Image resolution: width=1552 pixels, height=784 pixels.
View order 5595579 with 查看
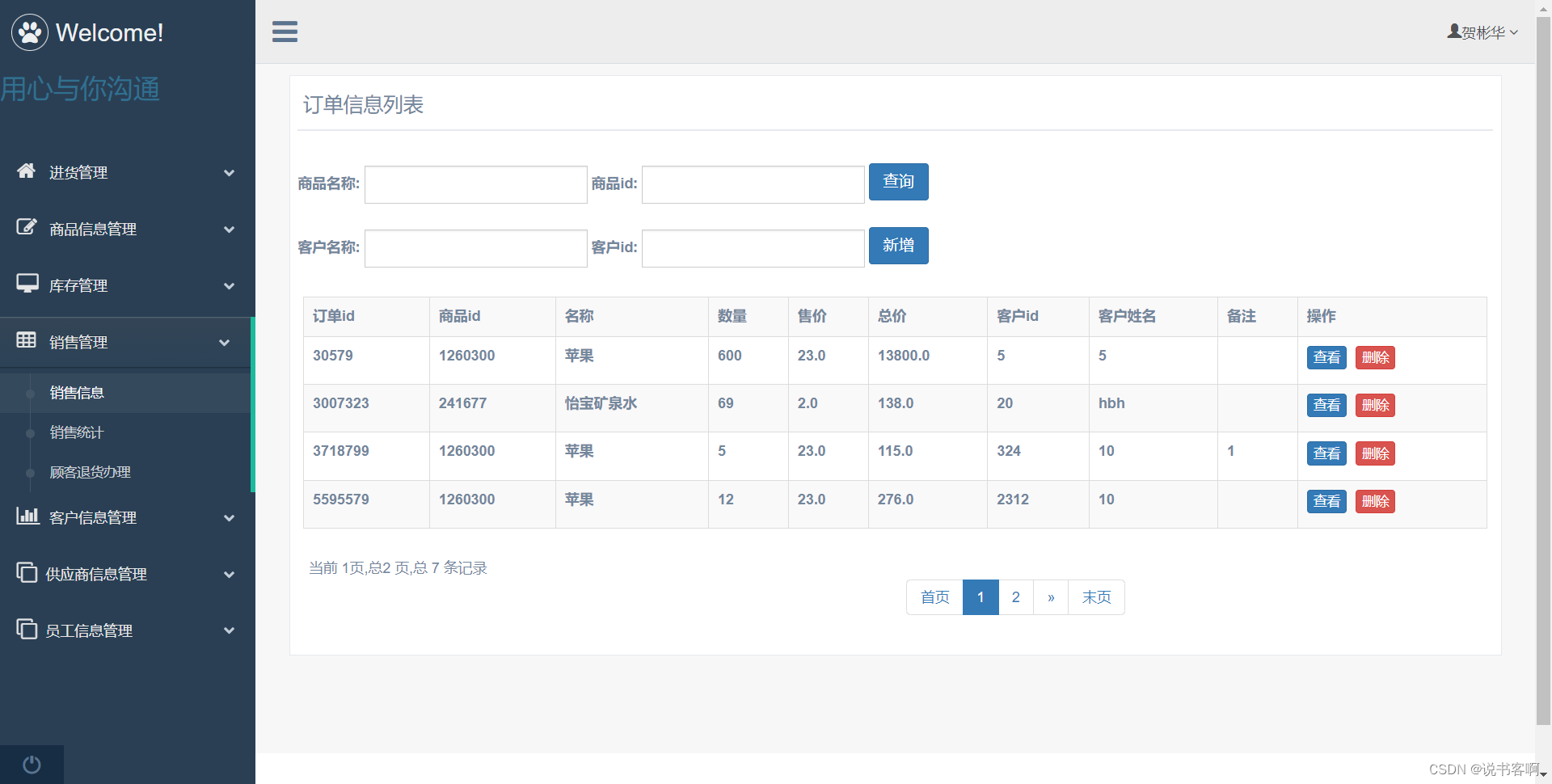coord(1326,501)
